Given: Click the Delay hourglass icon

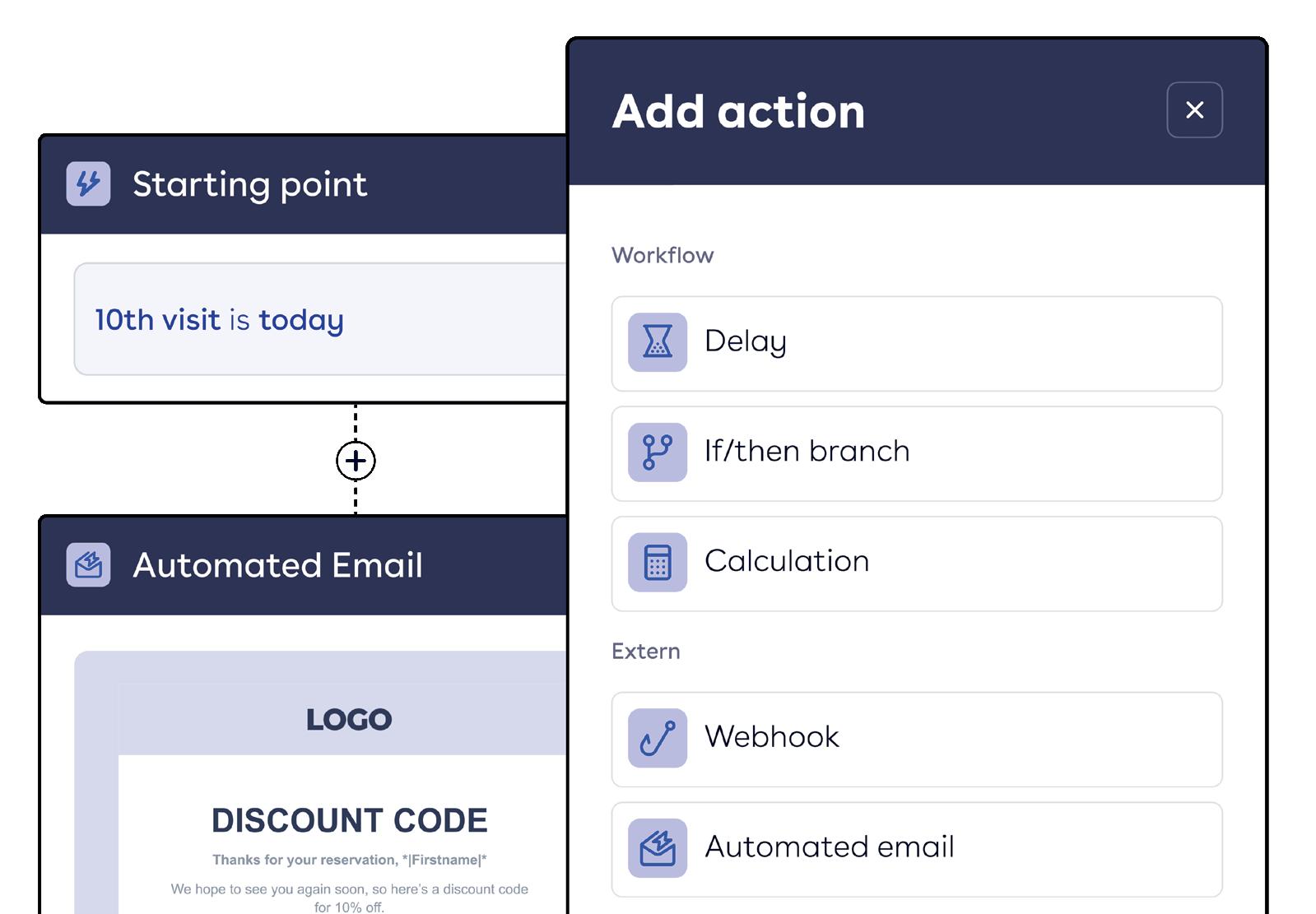Looking at the screenshot, I should [x=657, y=342].
